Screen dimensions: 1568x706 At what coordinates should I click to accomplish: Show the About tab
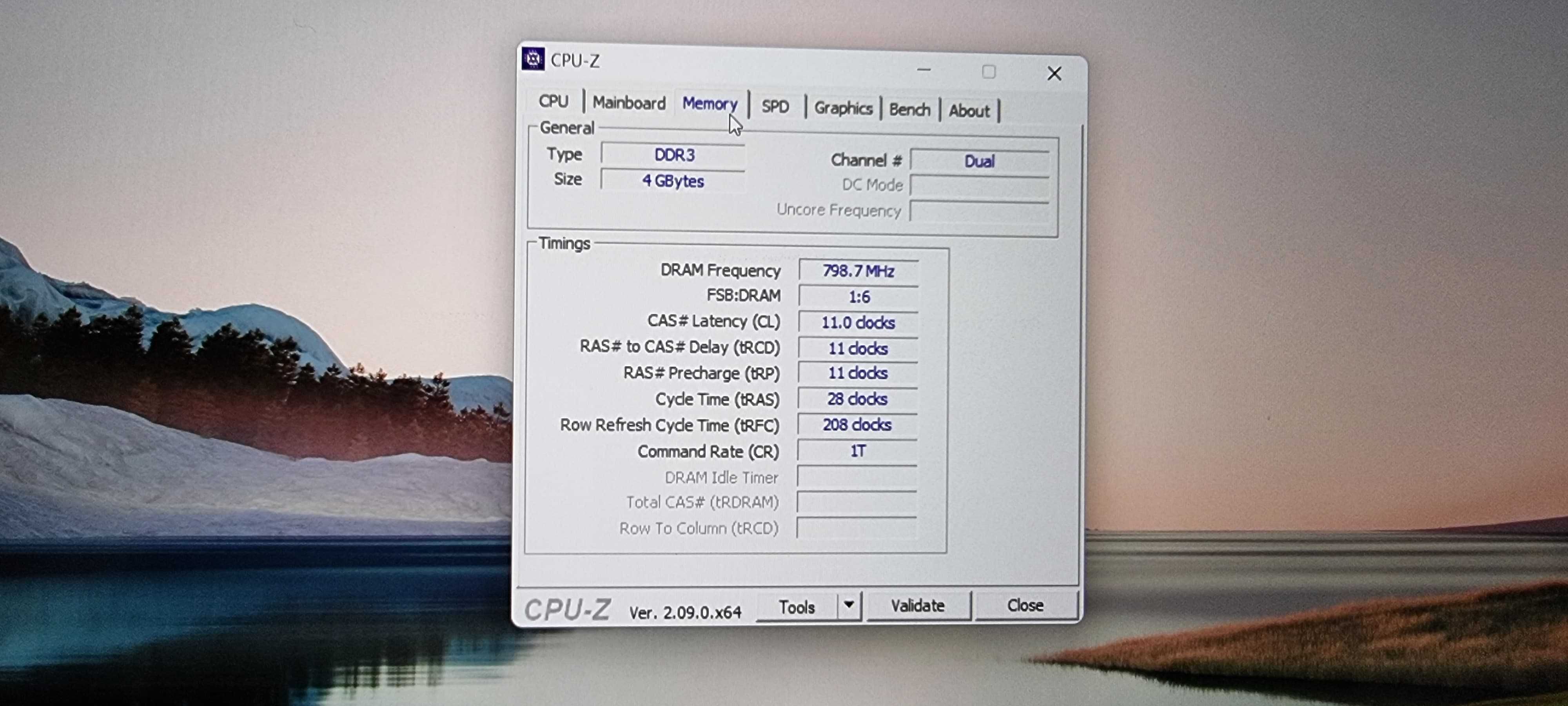click(x=969, y=111)
